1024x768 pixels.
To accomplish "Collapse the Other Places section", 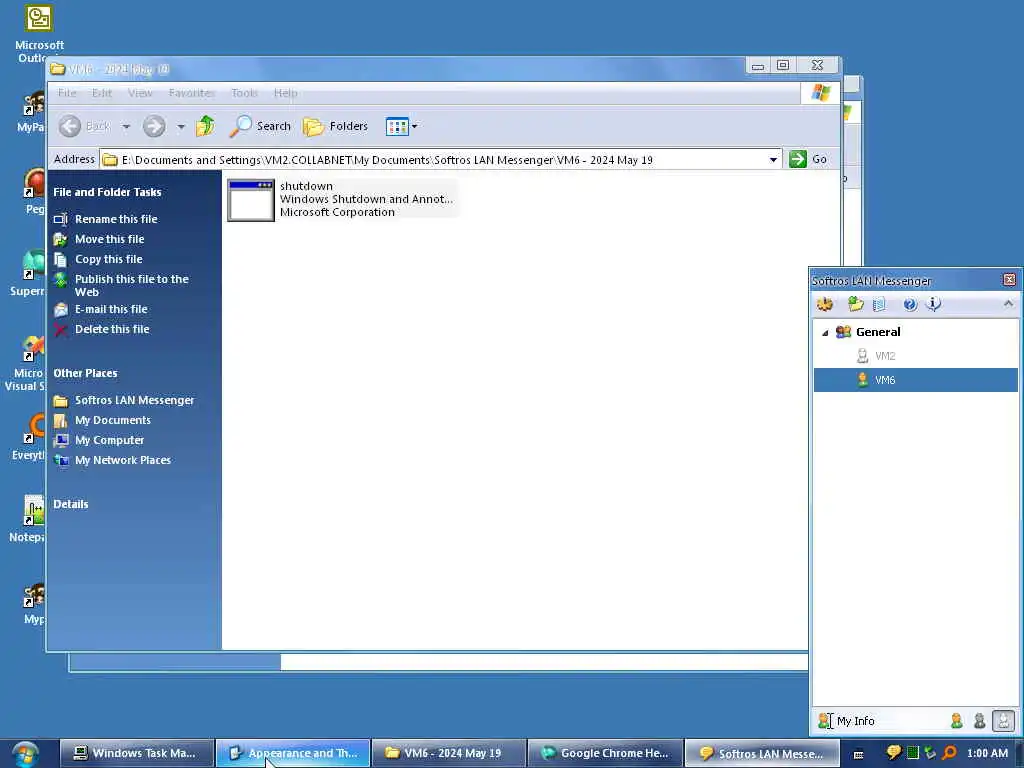I will coord(86,374).
